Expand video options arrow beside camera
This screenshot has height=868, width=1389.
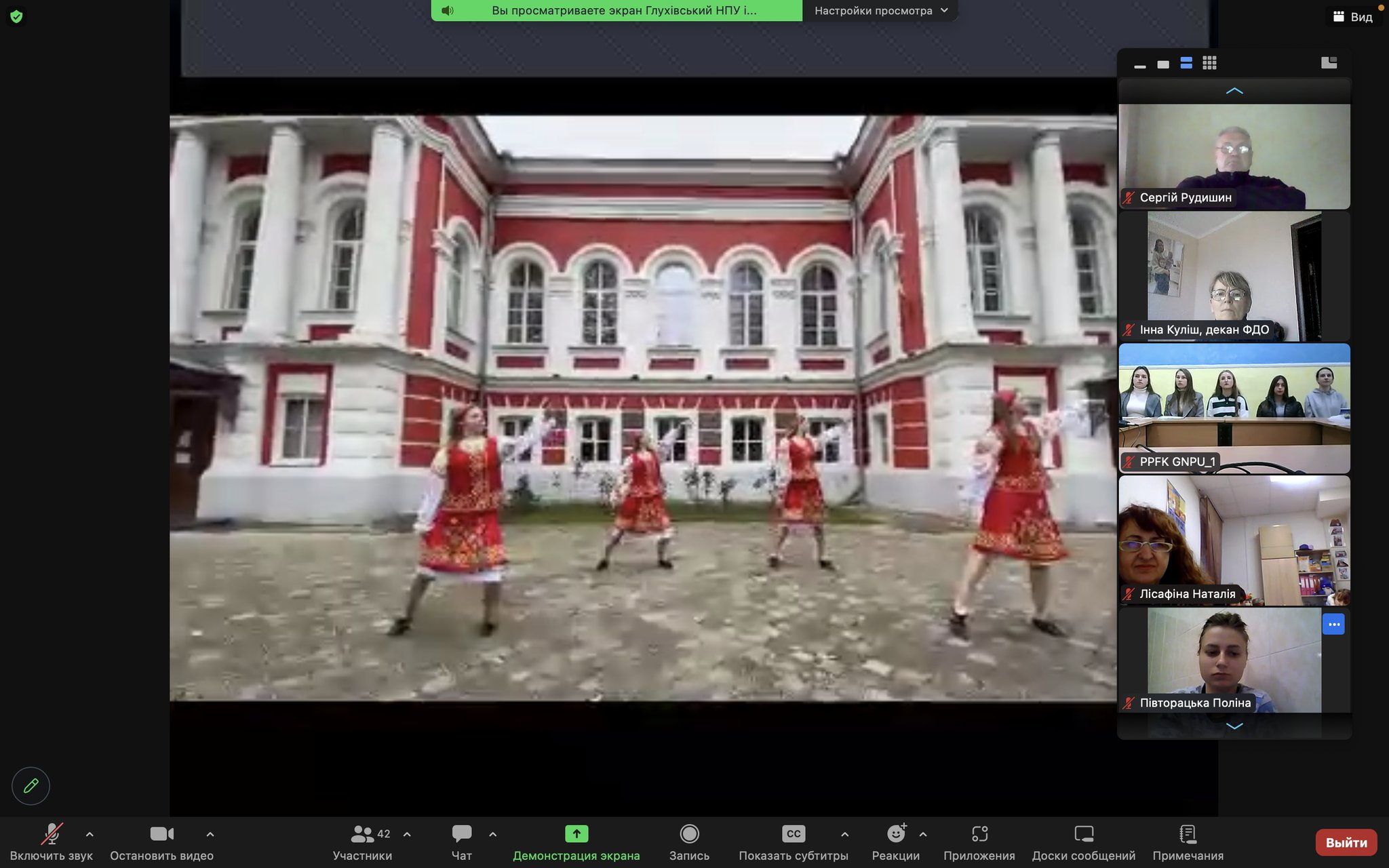coord(210,835)
